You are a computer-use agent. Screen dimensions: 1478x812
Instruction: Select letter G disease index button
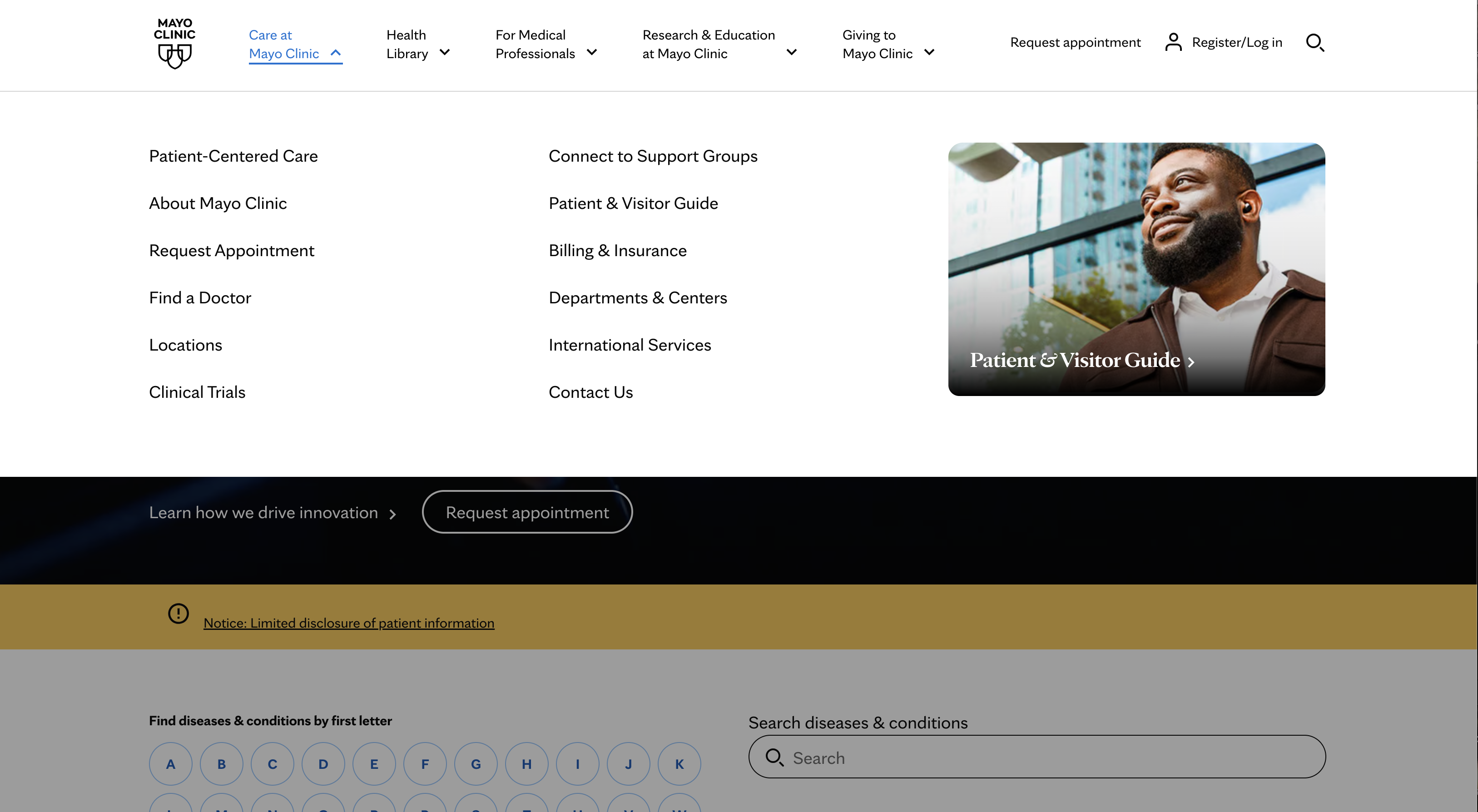pos(476,764)
